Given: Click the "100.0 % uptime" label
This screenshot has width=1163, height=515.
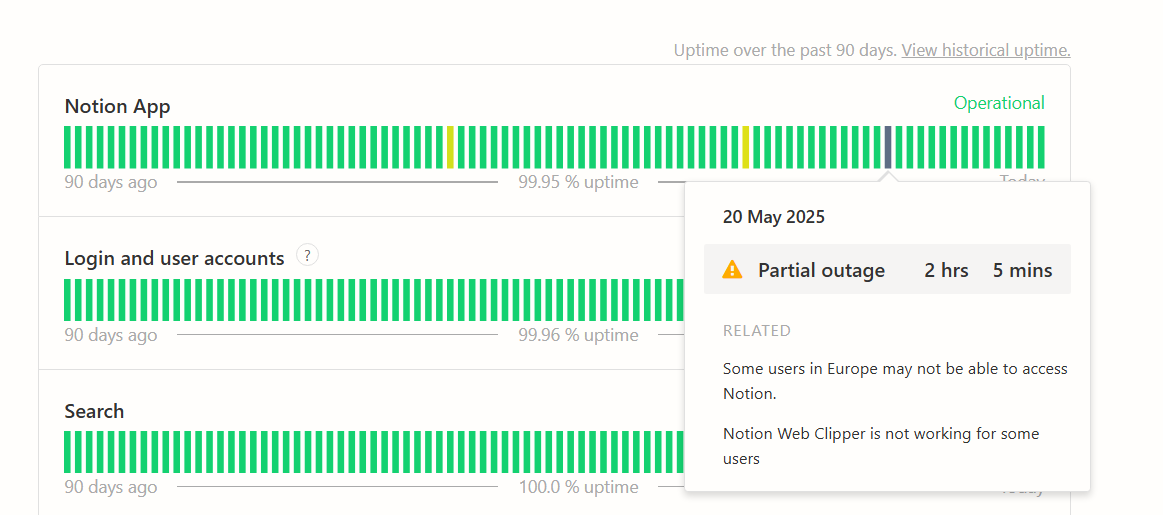Looking at the screenshot, I should 578,487.
